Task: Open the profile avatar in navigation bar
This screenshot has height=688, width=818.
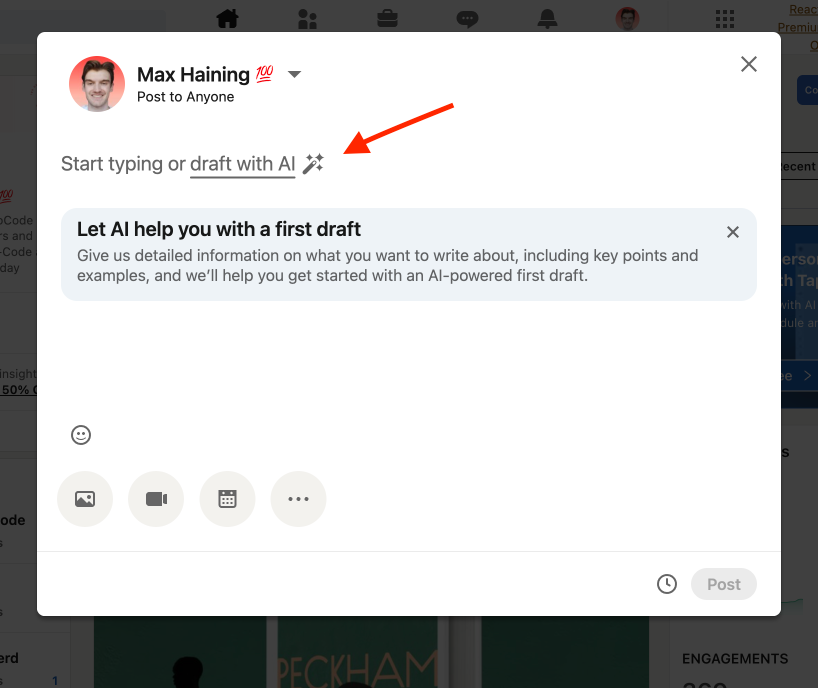Action: pos(628,19)
